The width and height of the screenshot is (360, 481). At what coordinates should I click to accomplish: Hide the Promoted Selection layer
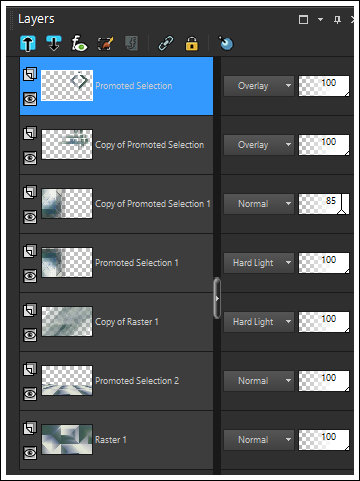[30, 99]
